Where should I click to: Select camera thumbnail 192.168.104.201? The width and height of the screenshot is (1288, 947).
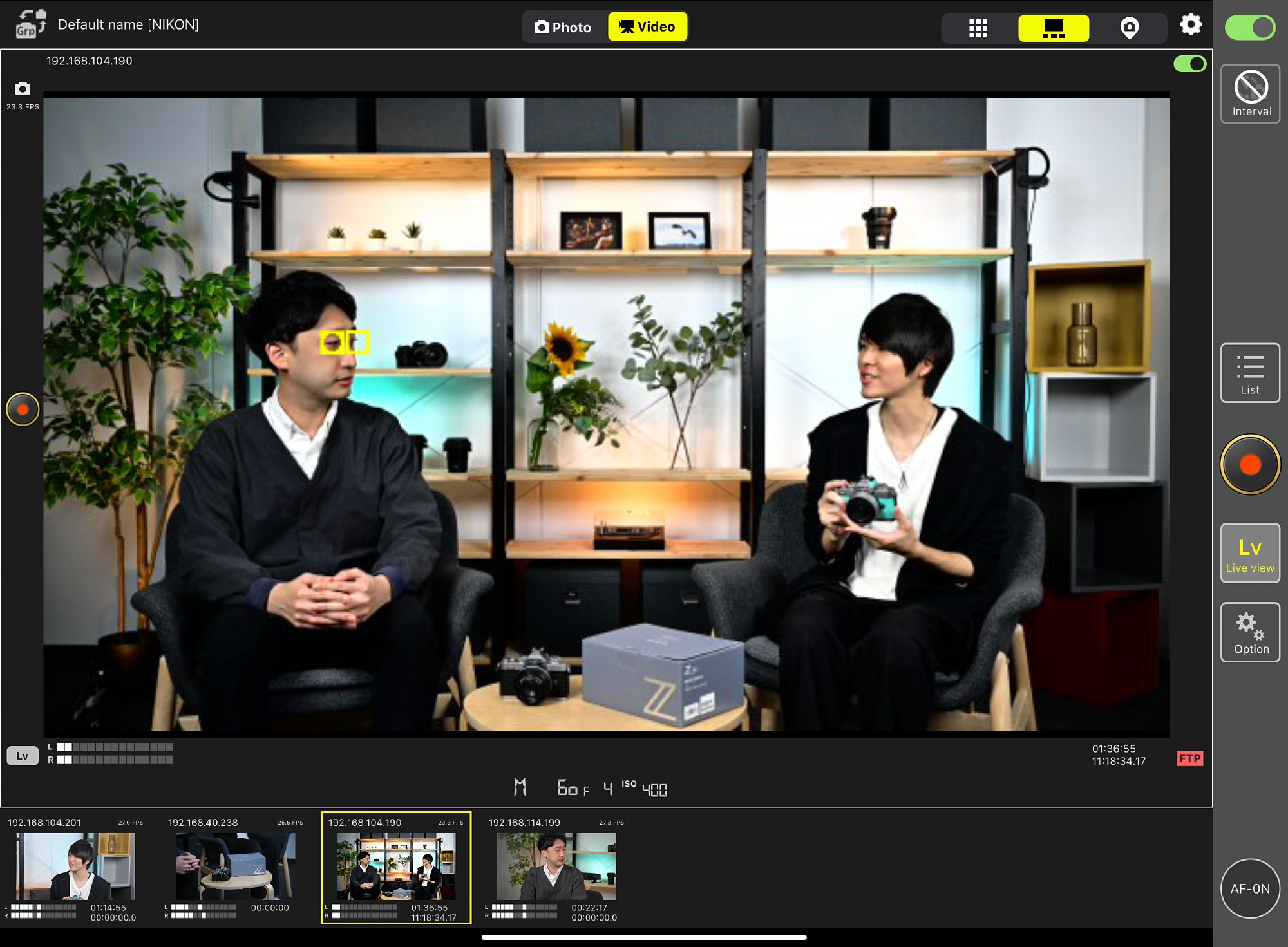75,868
